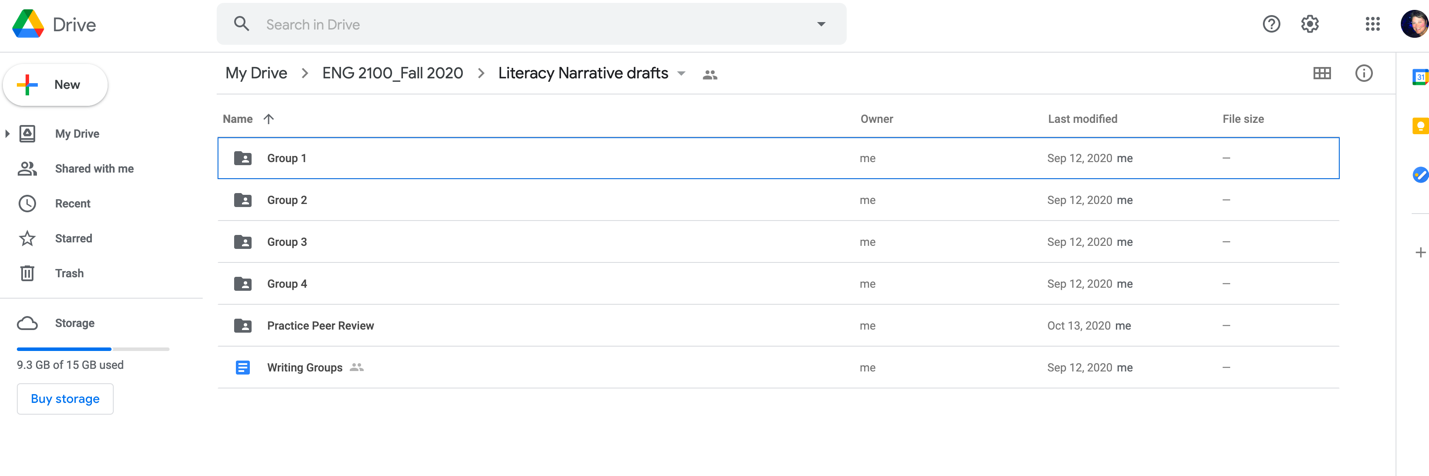Open Literacy Narrative drafts folder dropdown

click(x=682, y=74)
